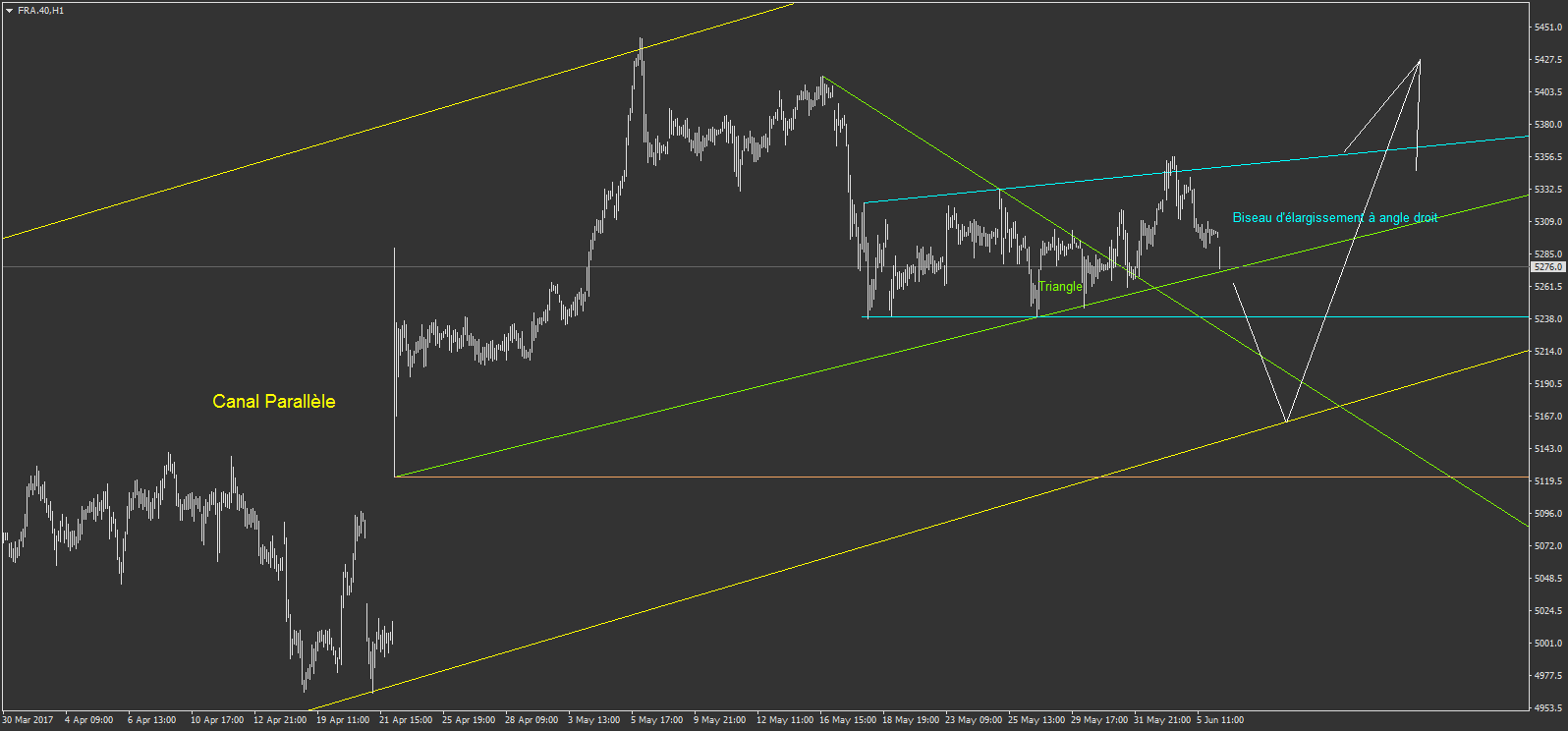Click the '18 May 19:00' time axis label
The height and width of the screenshot is (731, 1568).
coord(911,720)
